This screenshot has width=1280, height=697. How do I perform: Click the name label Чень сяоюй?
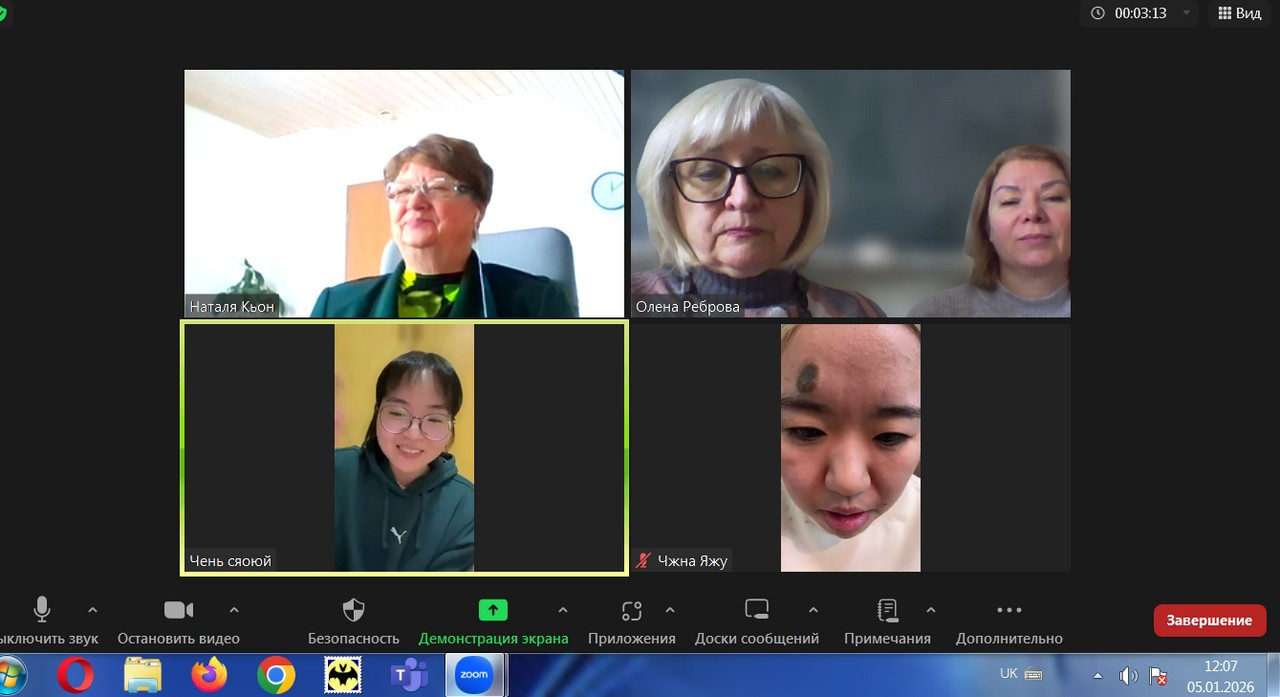click(x=230, y=561)
